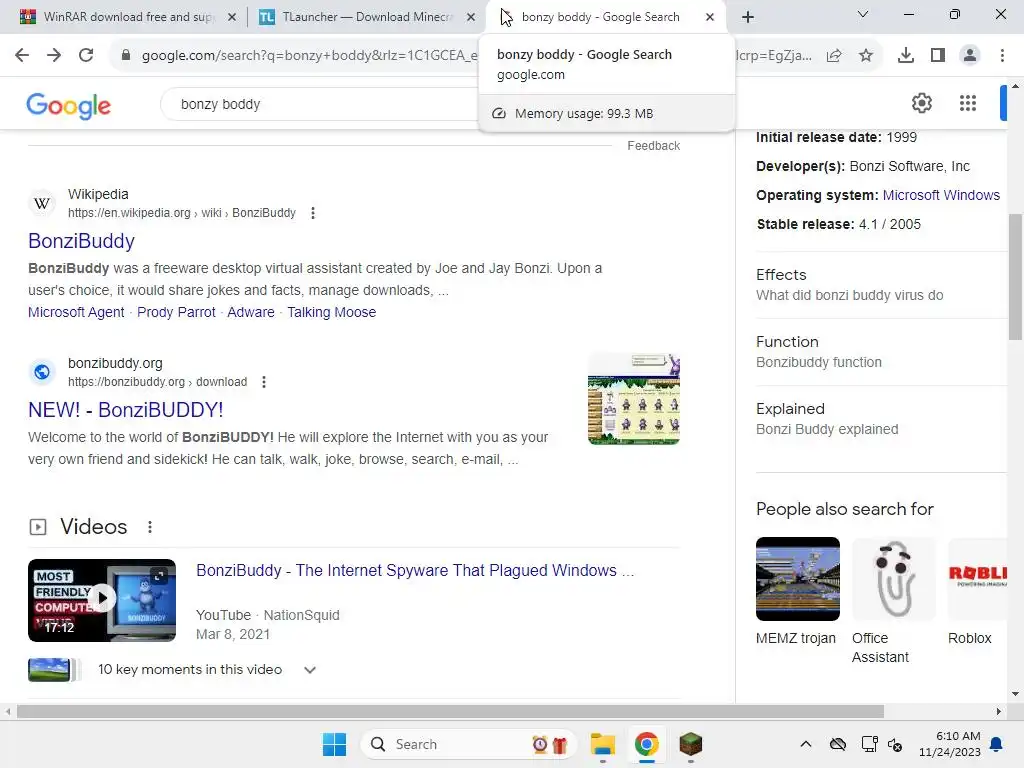
Task: Expand 10 key moments in this video
Action: (310, 670)
